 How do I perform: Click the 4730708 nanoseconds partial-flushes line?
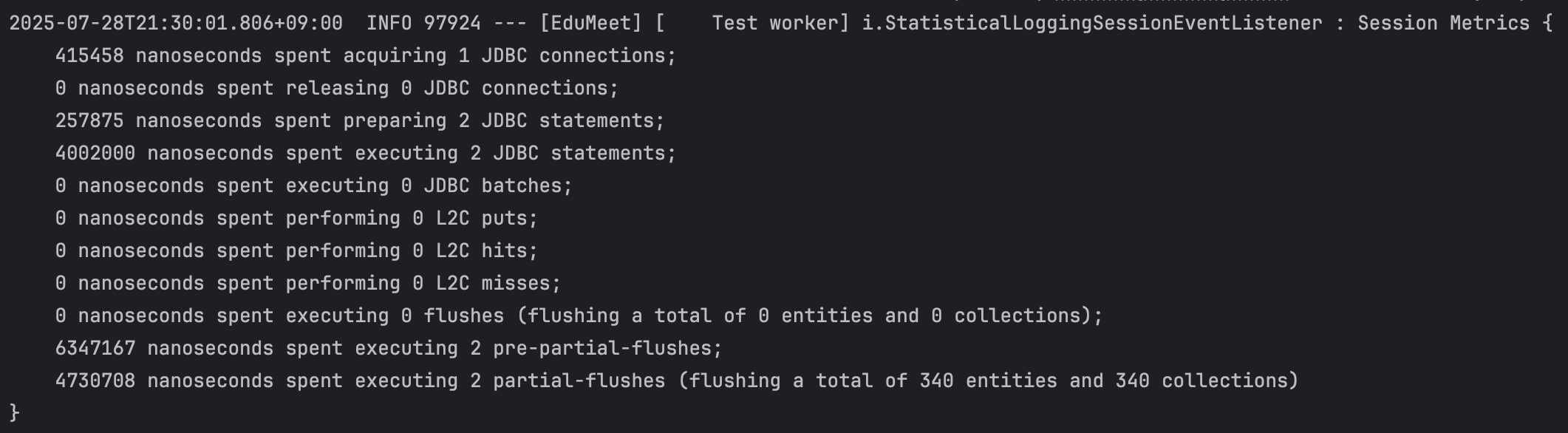675,381
